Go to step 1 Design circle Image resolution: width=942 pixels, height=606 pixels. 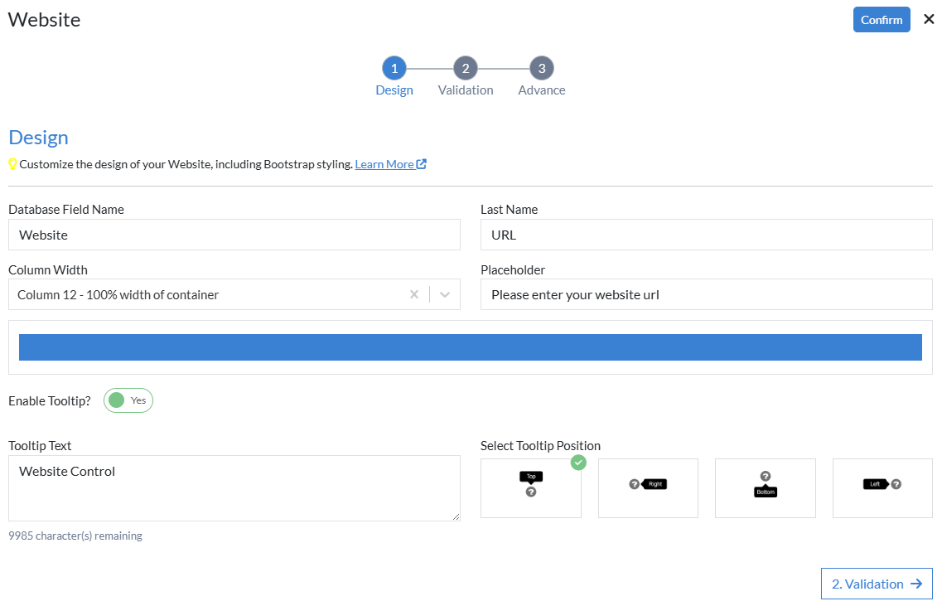pyautogui.click(x=394, y=68)
